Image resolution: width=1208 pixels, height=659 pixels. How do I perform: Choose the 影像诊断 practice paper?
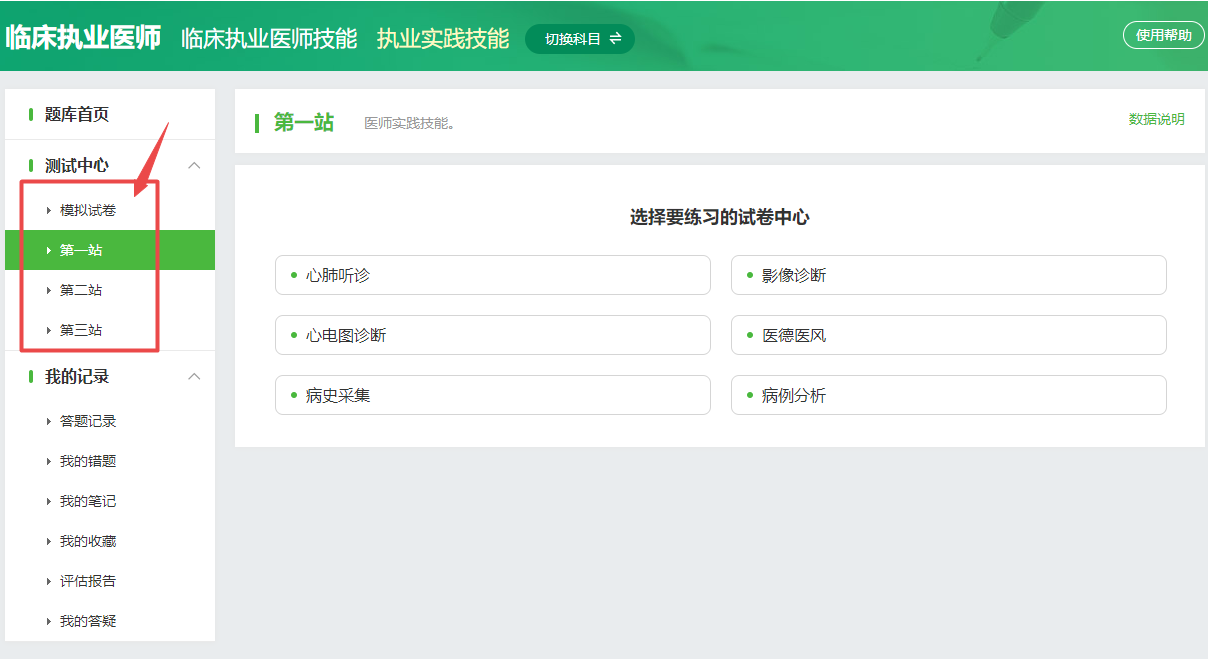(948, 275)
